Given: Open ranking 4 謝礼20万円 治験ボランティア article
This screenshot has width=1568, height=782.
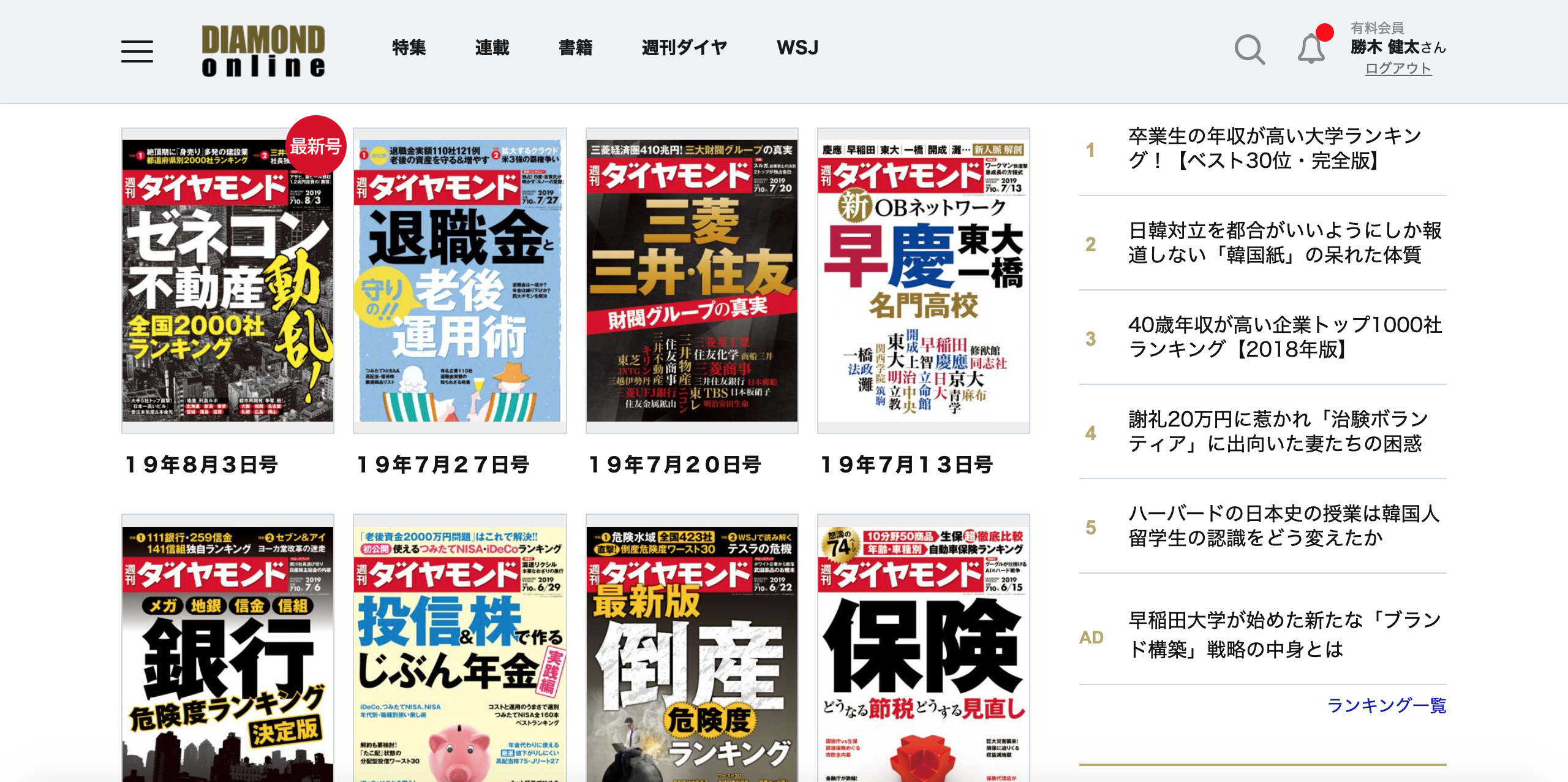Looking at the screenshot, I should [1278, 431].
